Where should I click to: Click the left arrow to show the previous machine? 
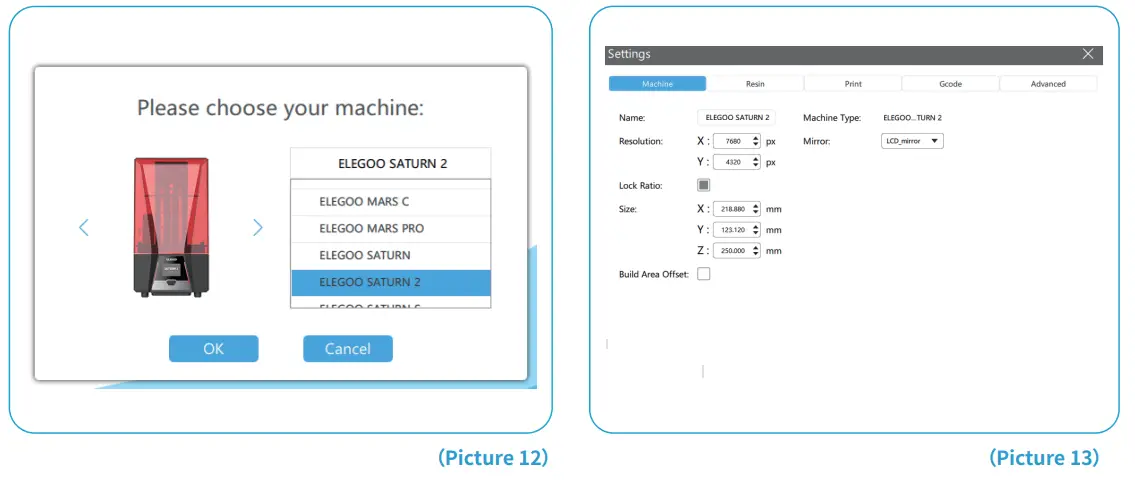[x=84, y=228]
